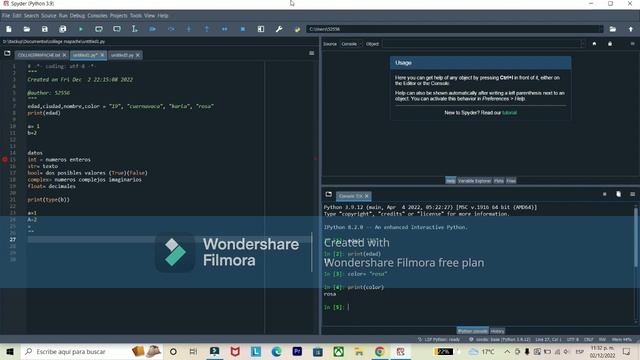Open the Search menu

click(x=31, y=16)
